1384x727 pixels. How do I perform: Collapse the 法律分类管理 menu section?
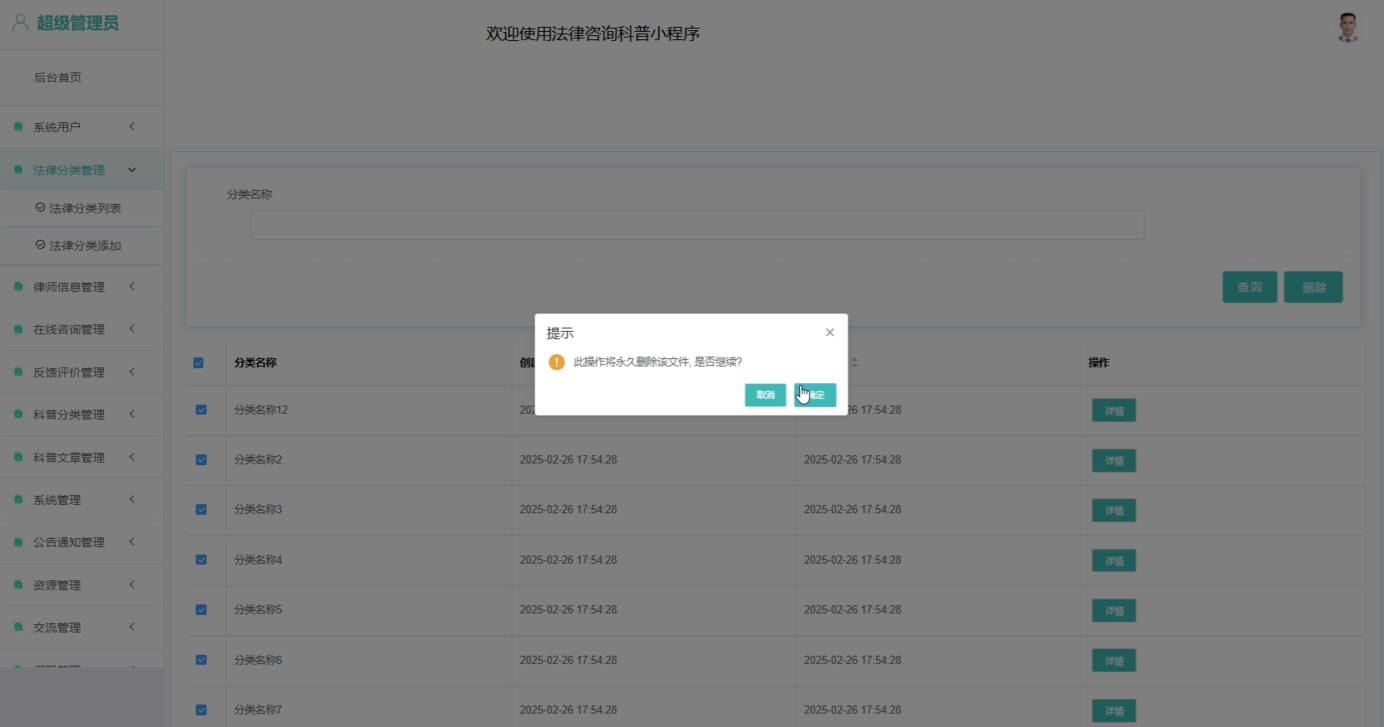[x=70, y=169]
